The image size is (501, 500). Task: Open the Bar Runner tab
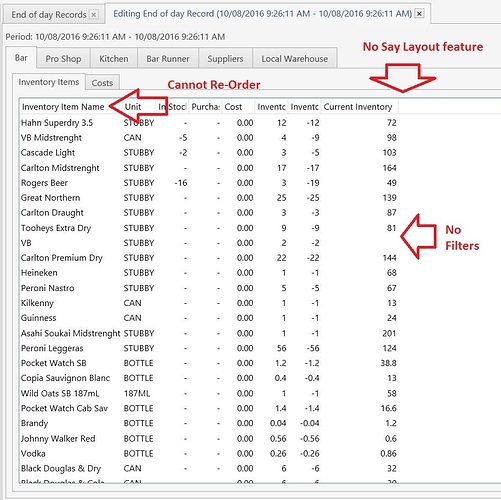(x=168, y=59)
